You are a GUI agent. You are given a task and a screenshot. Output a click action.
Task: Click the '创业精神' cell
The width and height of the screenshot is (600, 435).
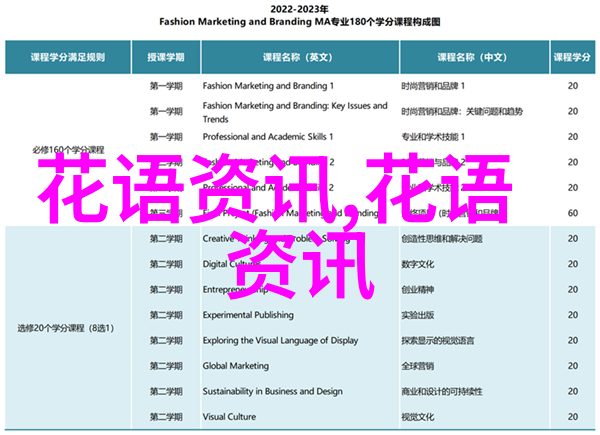point(417,290)
